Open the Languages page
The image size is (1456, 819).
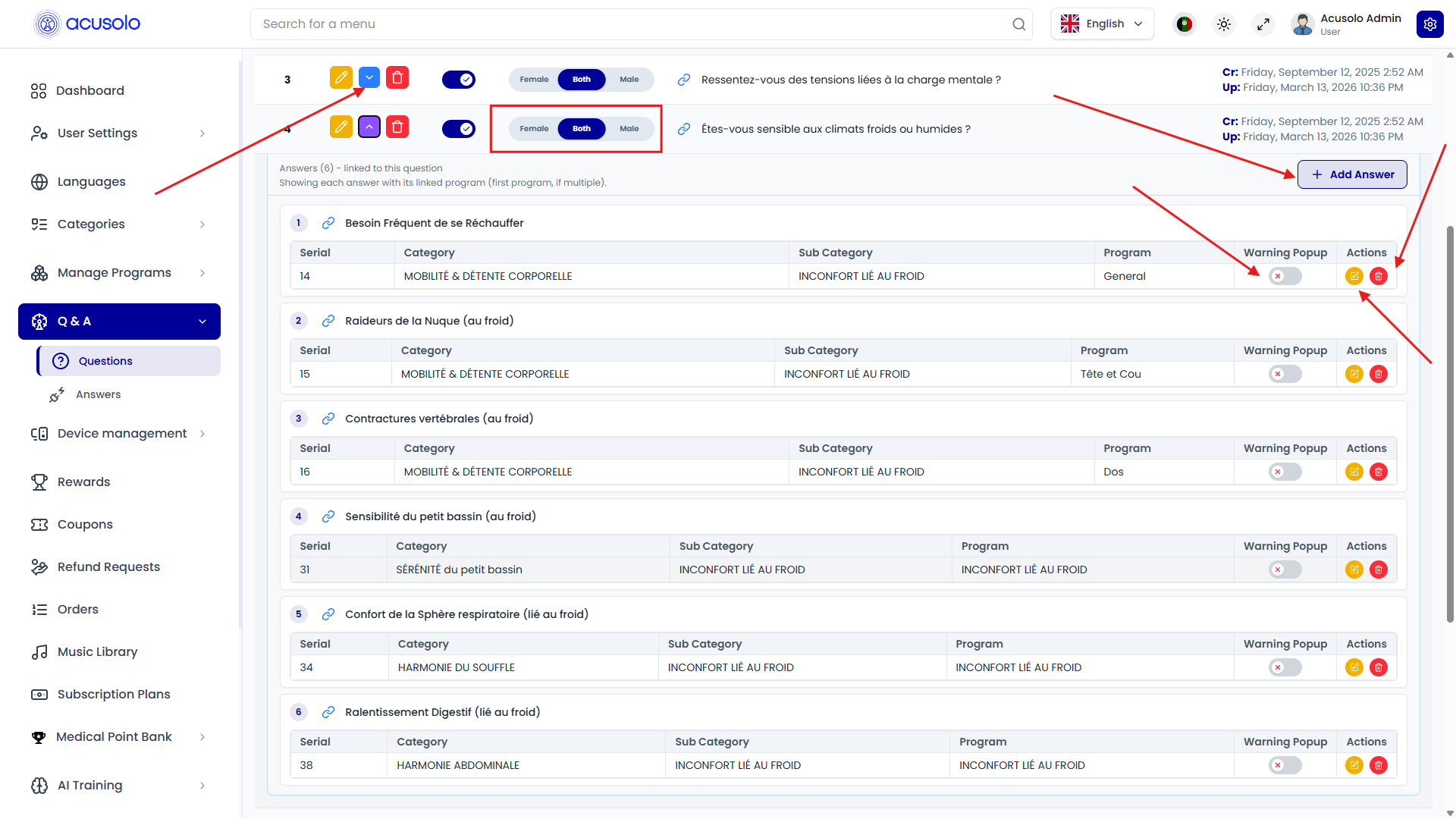[x=119, y=182]
